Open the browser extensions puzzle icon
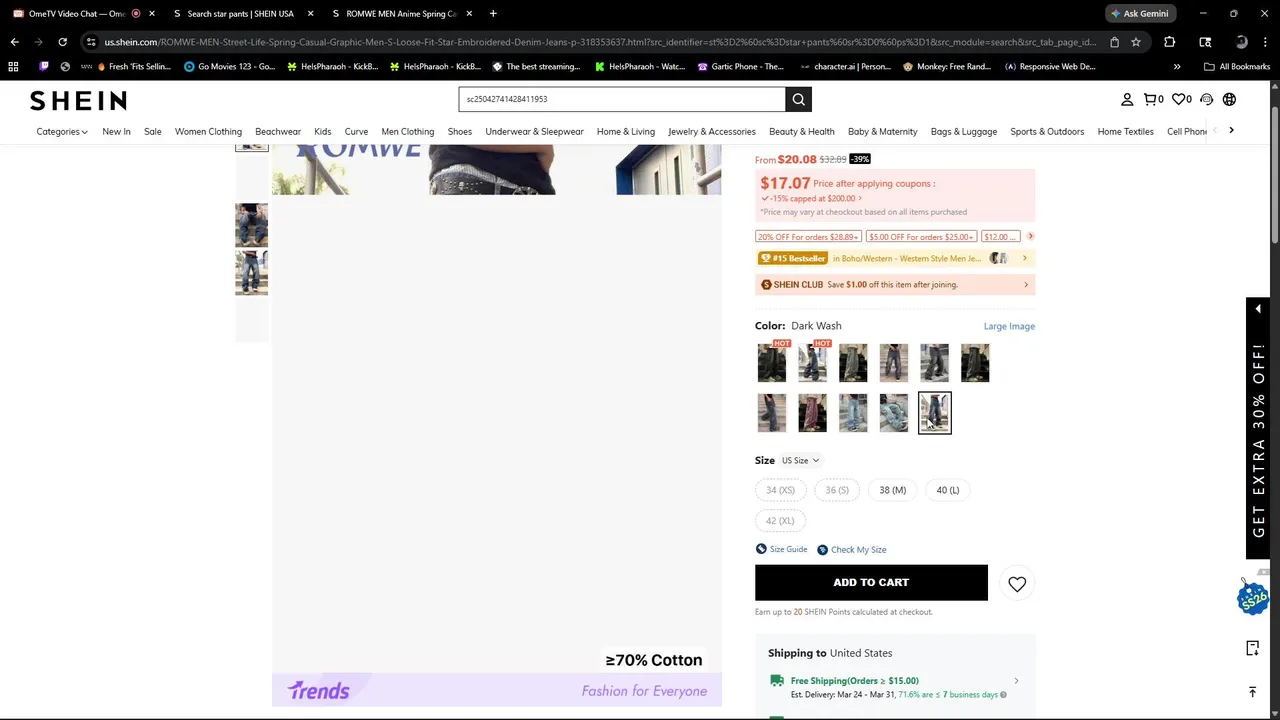The height and width of the screenshot is (720, 1280). tap(1169, 42)
